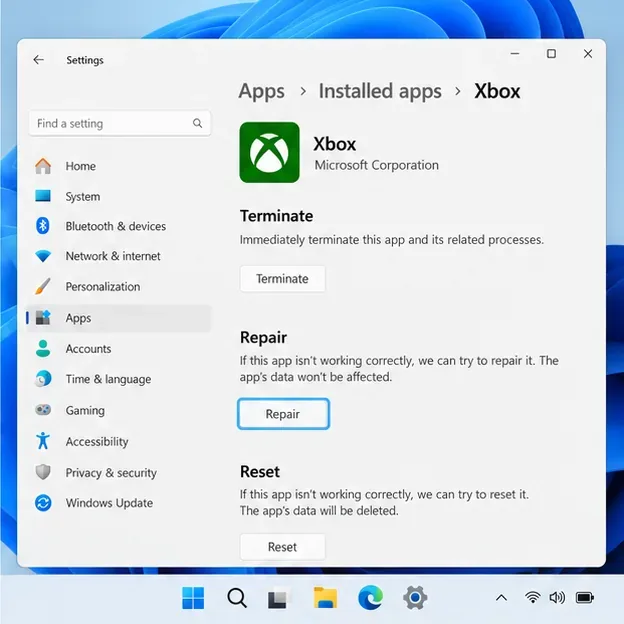Expand hidden tray icons chevron

[x=501, y=598]
